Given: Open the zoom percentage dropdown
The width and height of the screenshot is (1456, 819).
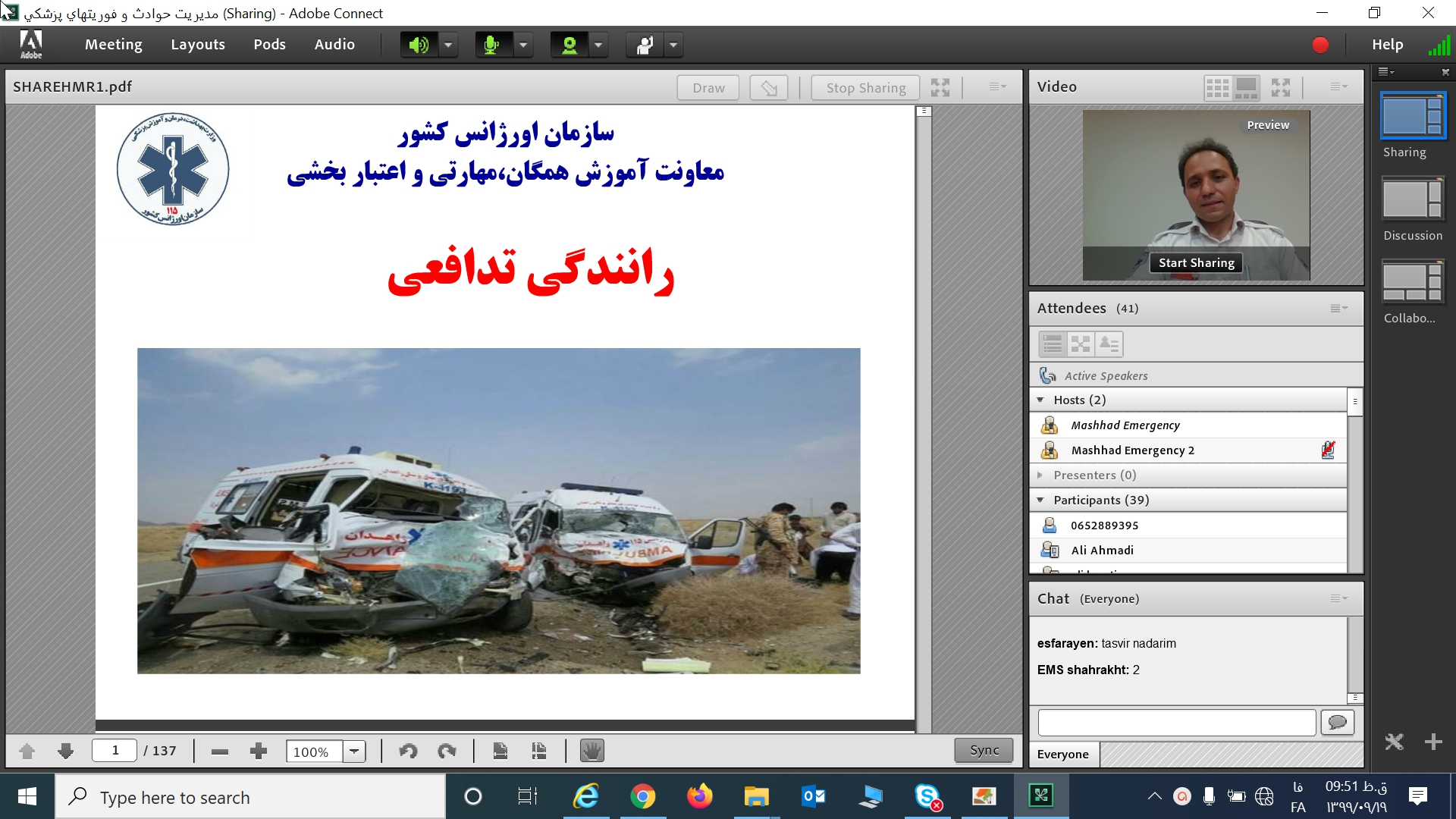Looking at the screenshot, I should point(354,751).
